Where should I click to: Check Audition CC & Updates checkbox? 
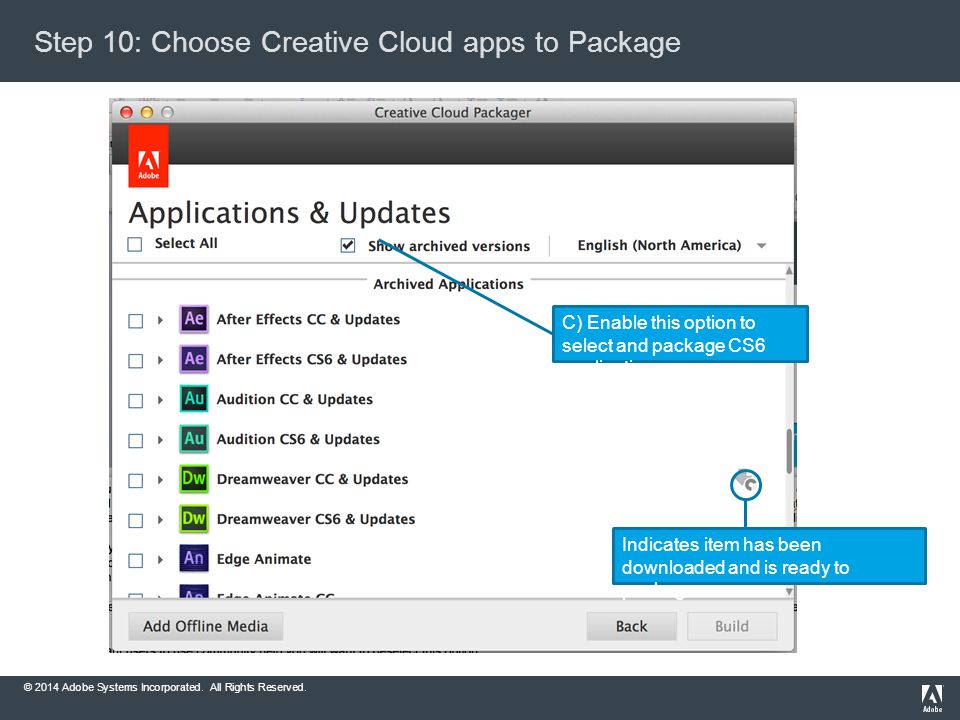coord(135,400)
